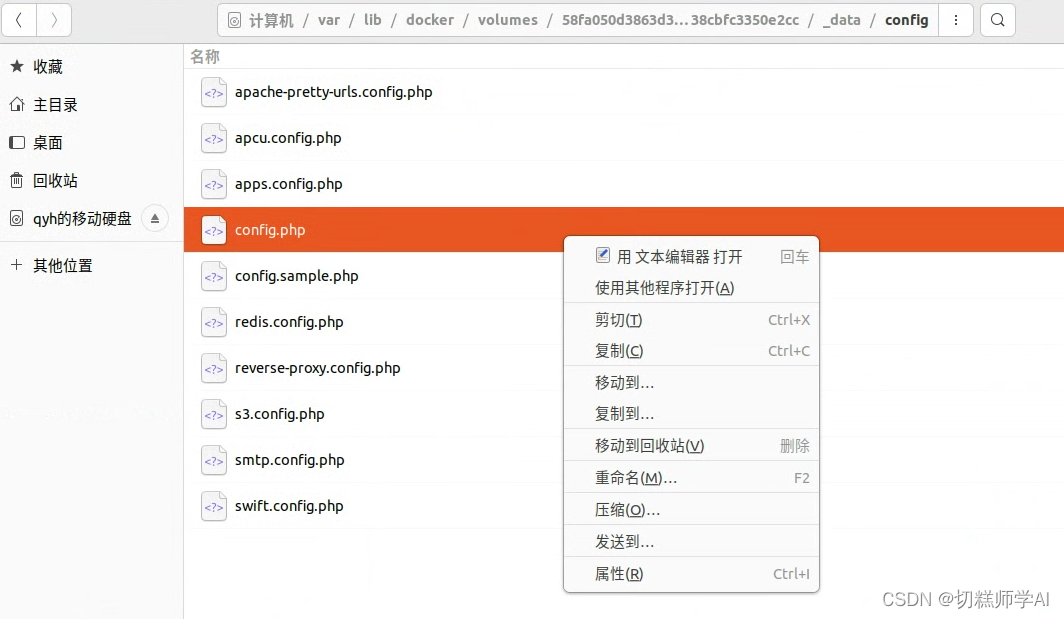Click the highlighted config.php file name
Screen dimensions: 1064x619
coord(270,231)
